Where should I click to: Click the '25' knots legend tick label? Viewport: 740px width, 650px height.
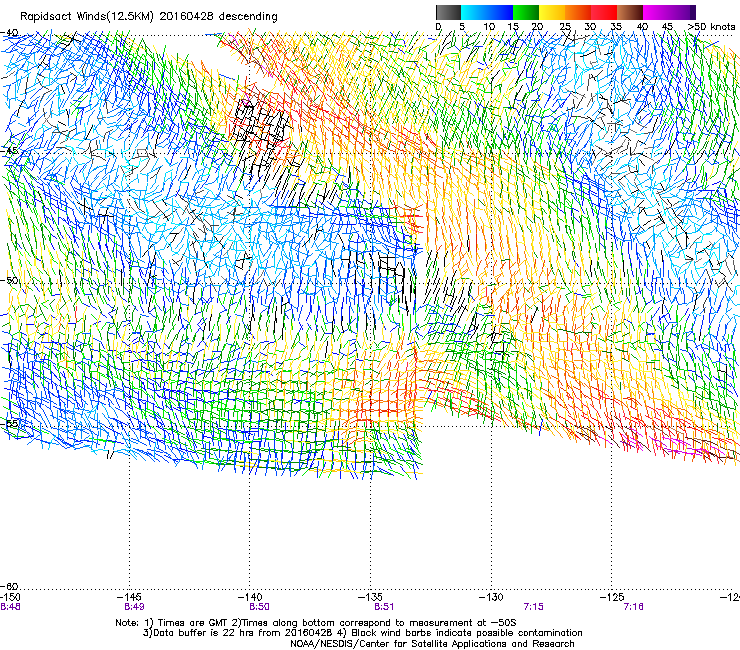pos(565,26)
